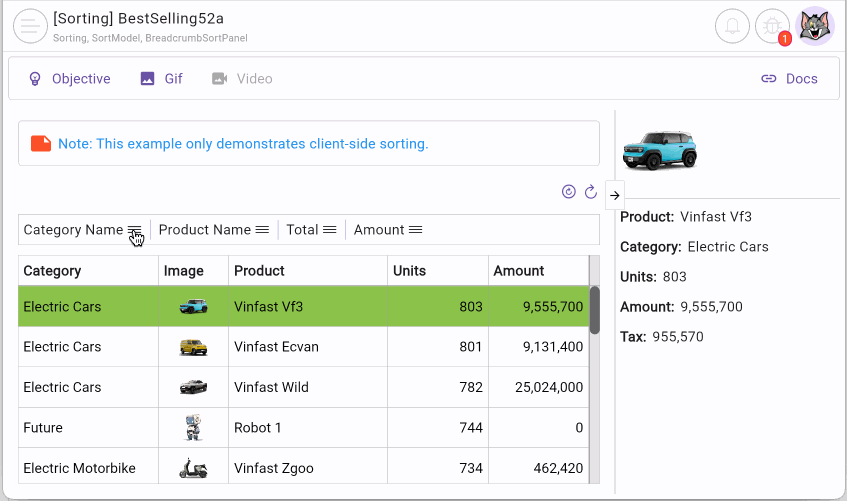Click the Vinfast Ecvan row car image
The image size is (847, 501).
point(193,347)
